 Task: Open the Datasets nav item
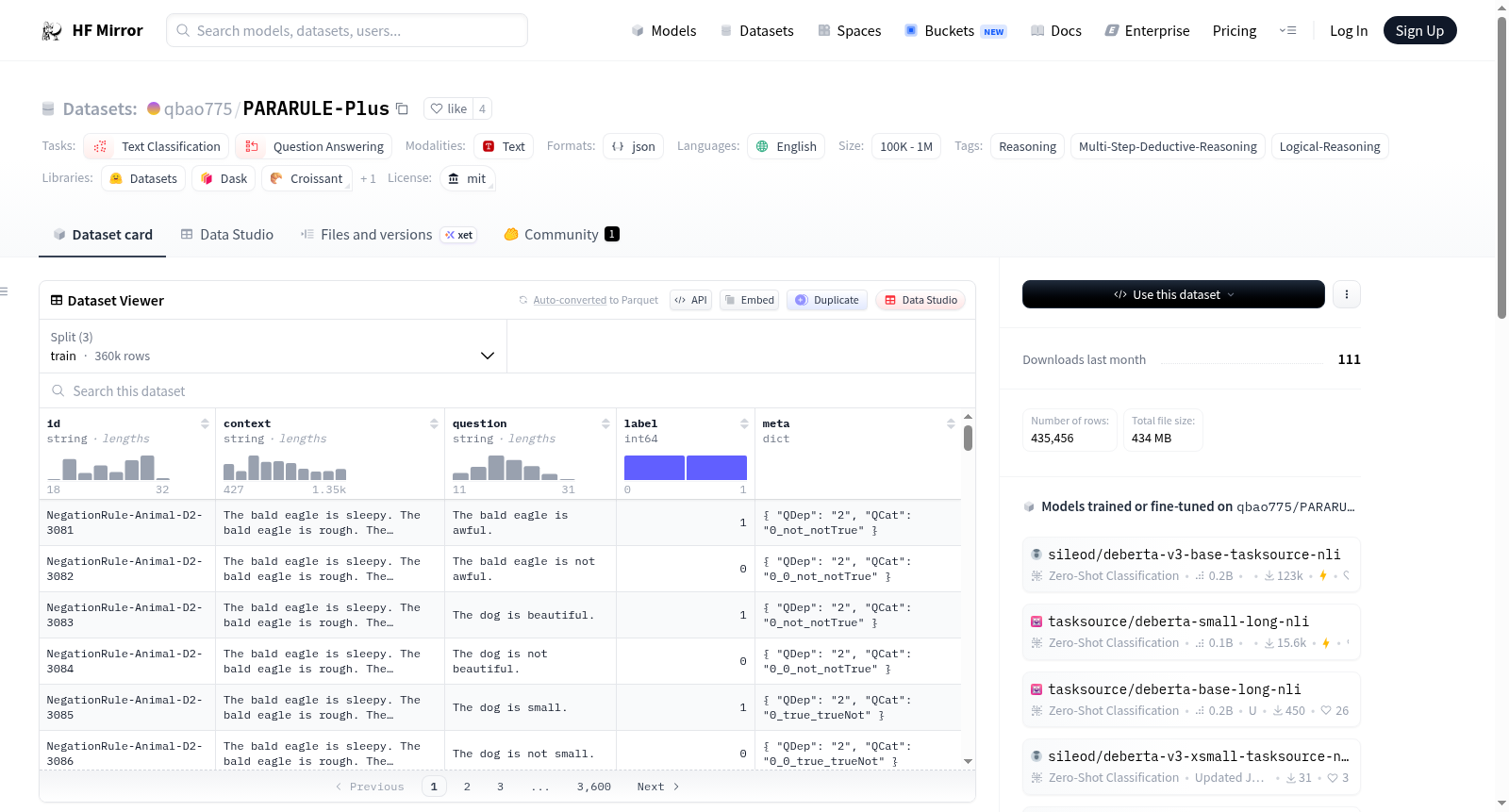[757, 31]
